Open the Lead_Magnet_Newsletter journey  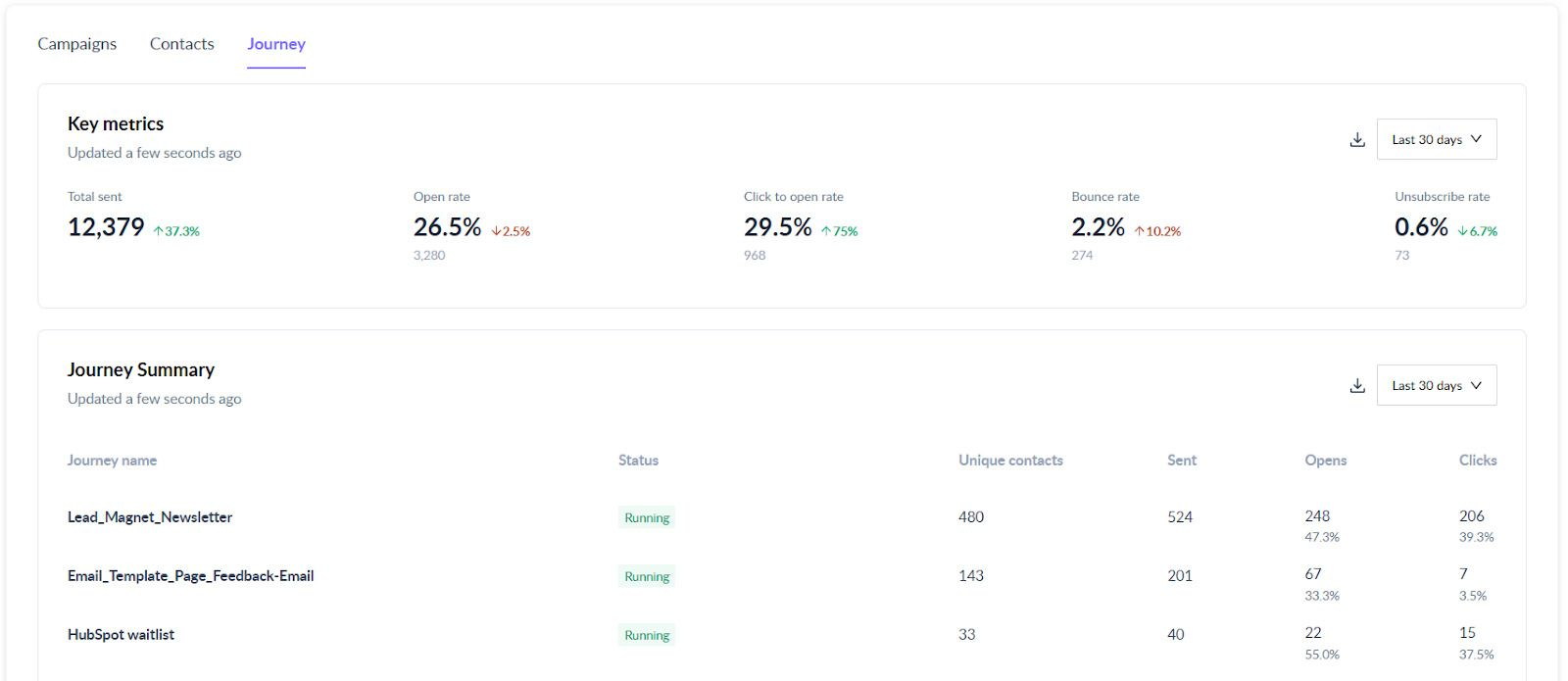coord(150,517)
